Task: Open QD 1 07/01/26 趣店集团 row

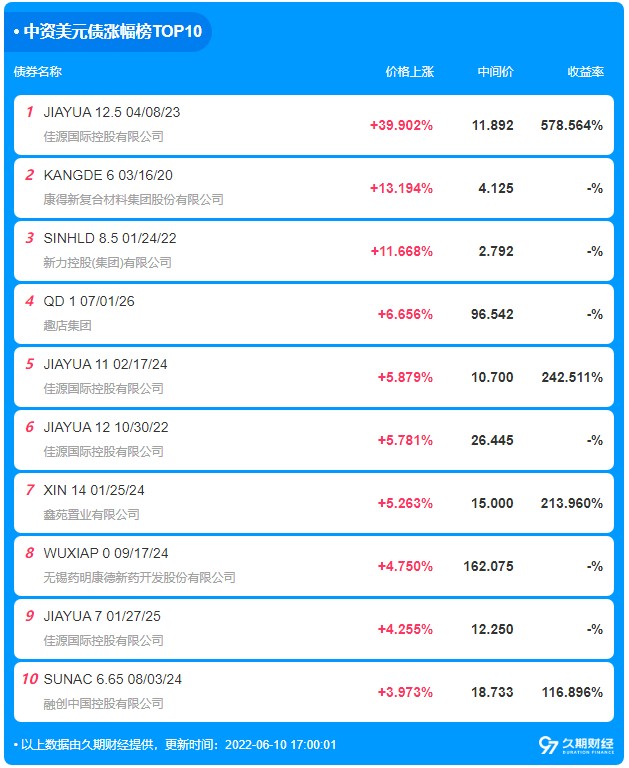Action: [314, 314]
